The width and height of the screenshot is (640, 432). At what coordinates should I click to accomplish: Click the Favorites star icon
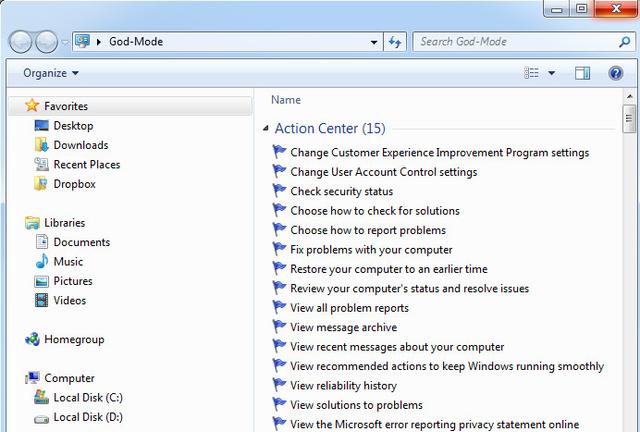click(x=32, y=105)
